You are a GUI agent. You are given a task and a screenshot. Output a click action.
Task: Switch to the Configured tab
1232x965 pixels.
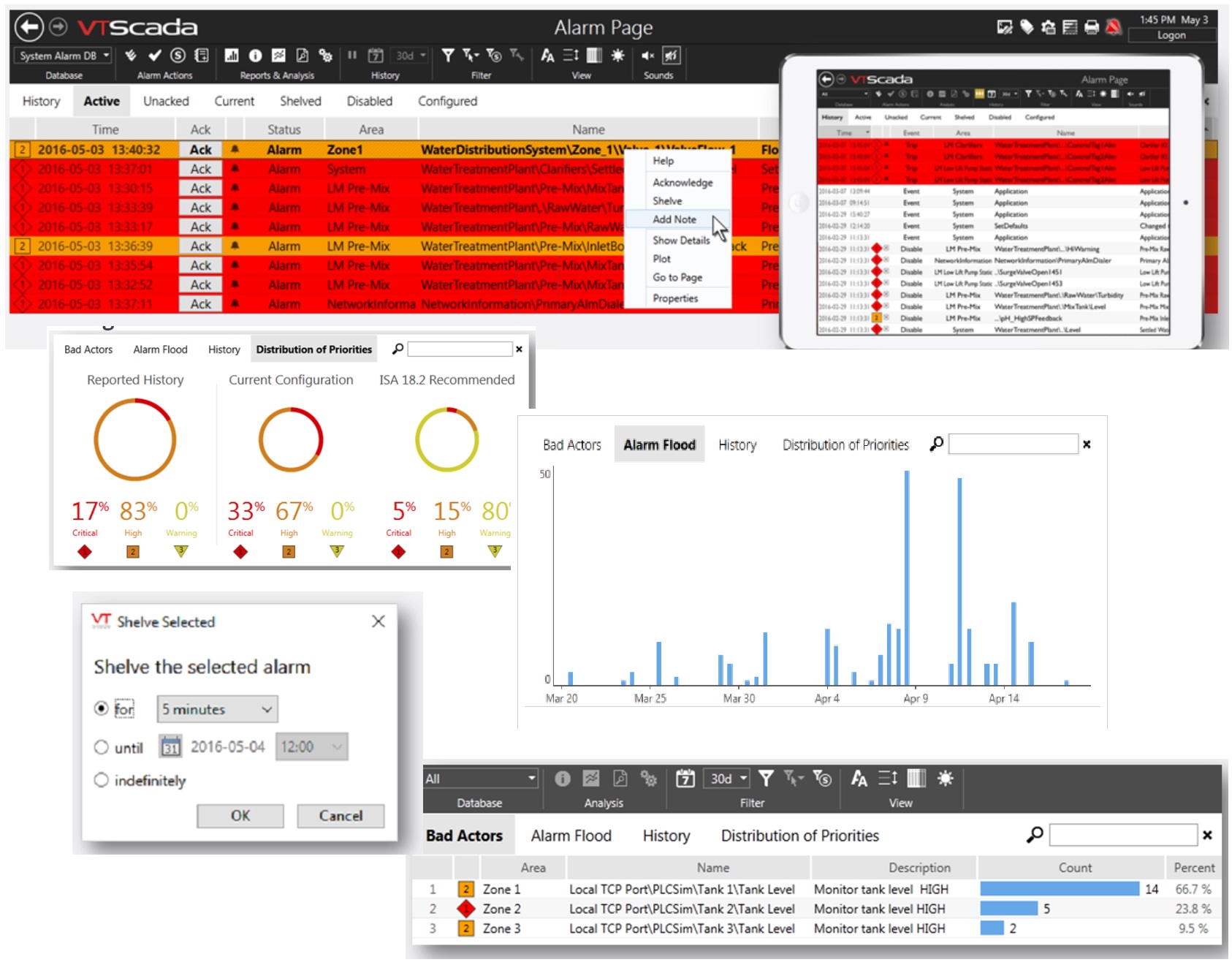point(447,101)
